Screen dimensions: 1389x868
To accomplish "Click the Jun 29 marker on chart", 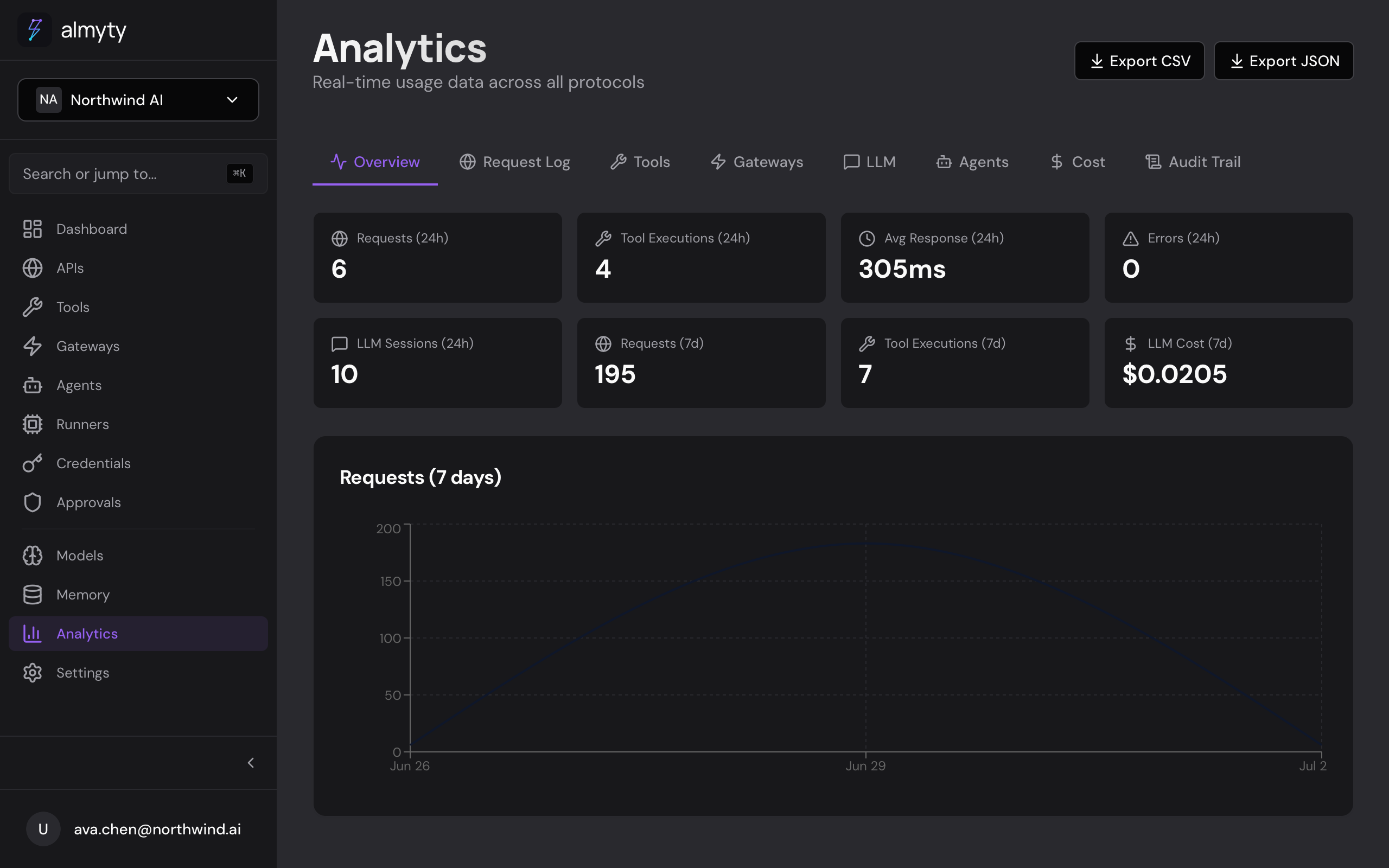I will click(865, 766).
